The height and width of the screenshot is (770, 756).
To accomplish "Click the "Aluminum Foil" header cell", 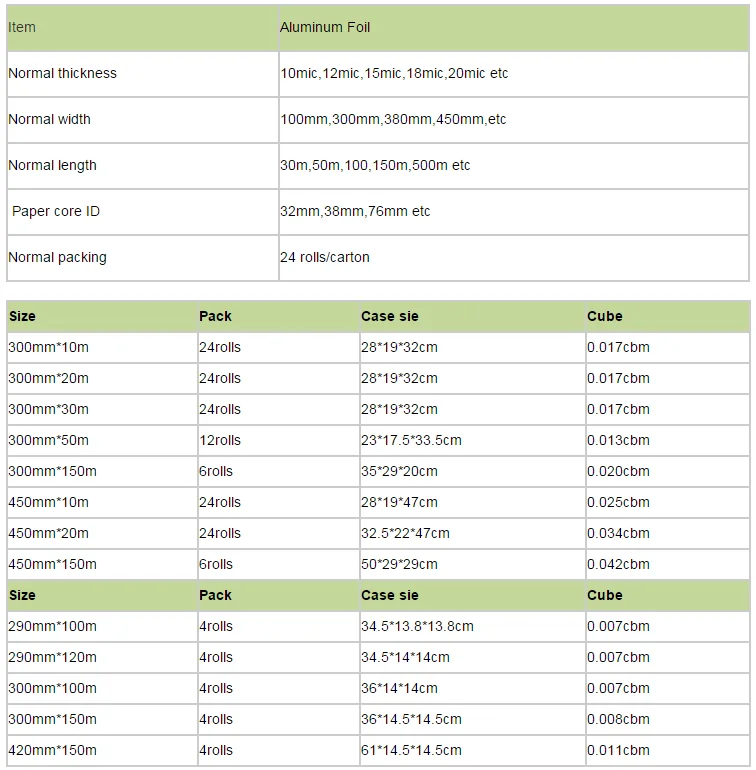I will [325, 27].
